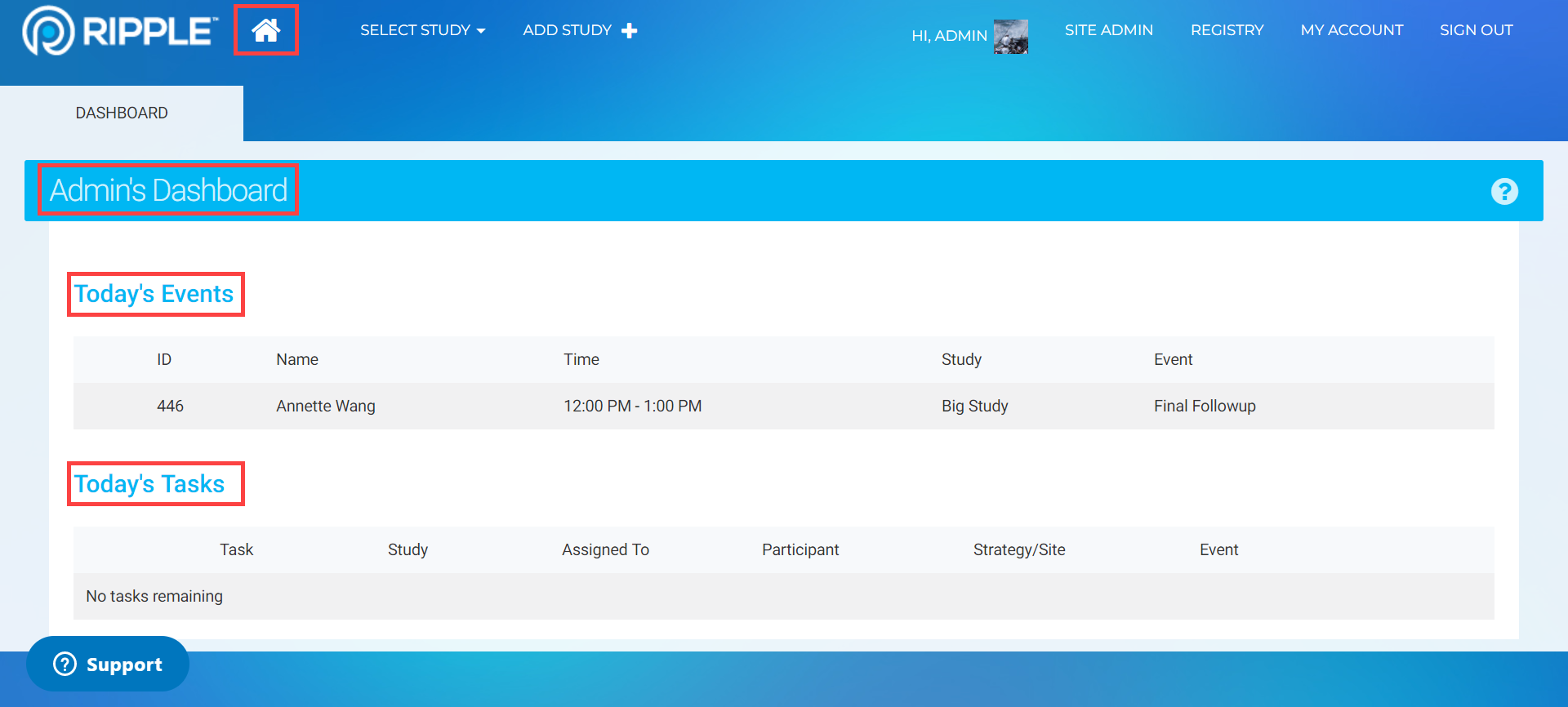This screenshot has height=707, width=1568.
Task: Click the admin profile picture
Action: pos(1010,37)
